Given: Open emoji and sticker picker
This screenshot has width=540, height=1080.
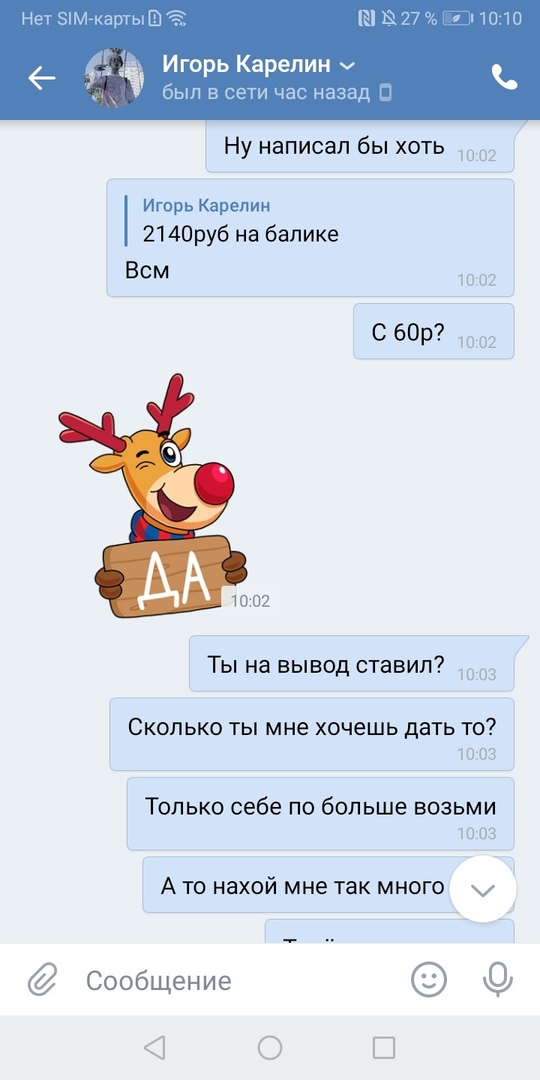Looking at the screenshot, I should point(428,979).
